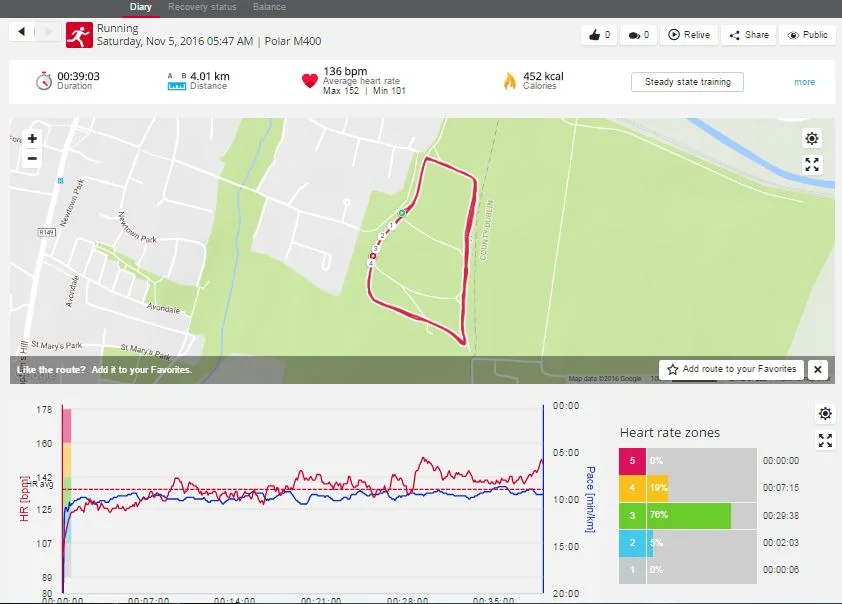Click the green 76% zone 3 bar
Viewport: 842px width, 604px height.
(x=689, y=515)
